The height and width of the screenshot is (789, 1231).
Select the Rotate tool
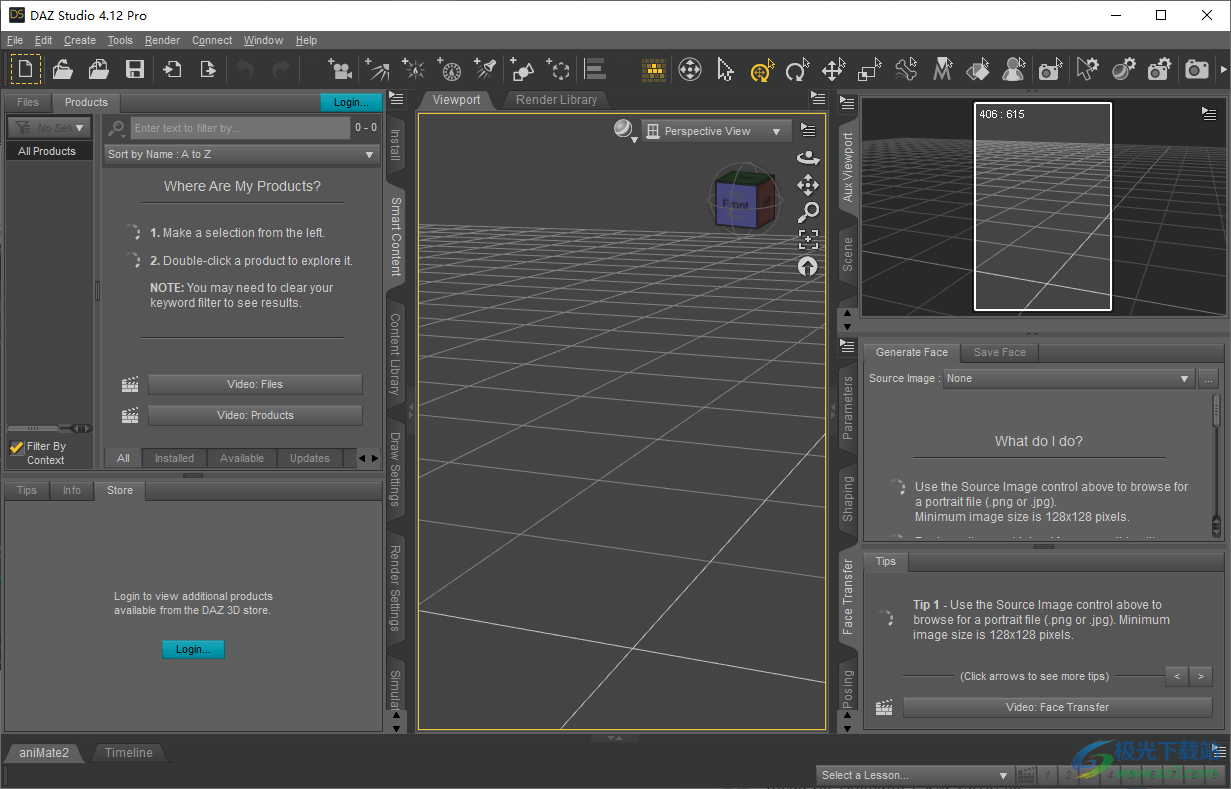click(797, 69)
